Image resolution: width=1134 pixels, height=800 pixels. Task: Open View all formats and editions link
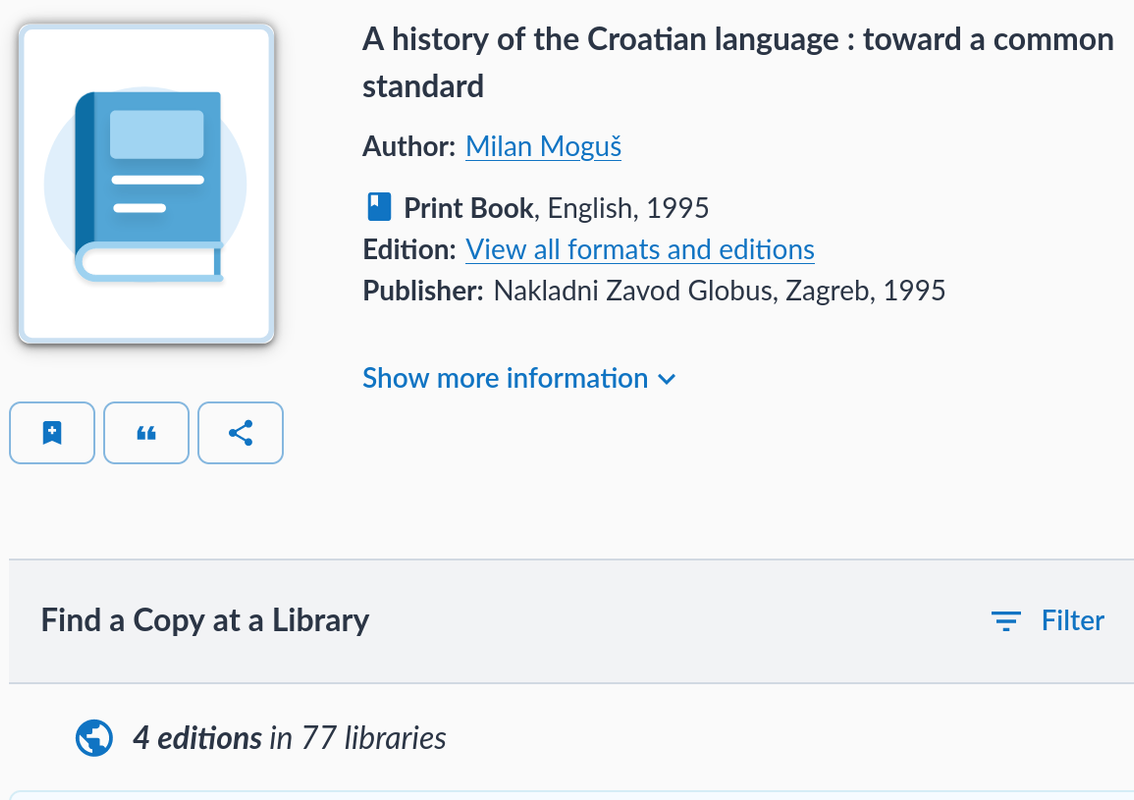coord(640,250)
